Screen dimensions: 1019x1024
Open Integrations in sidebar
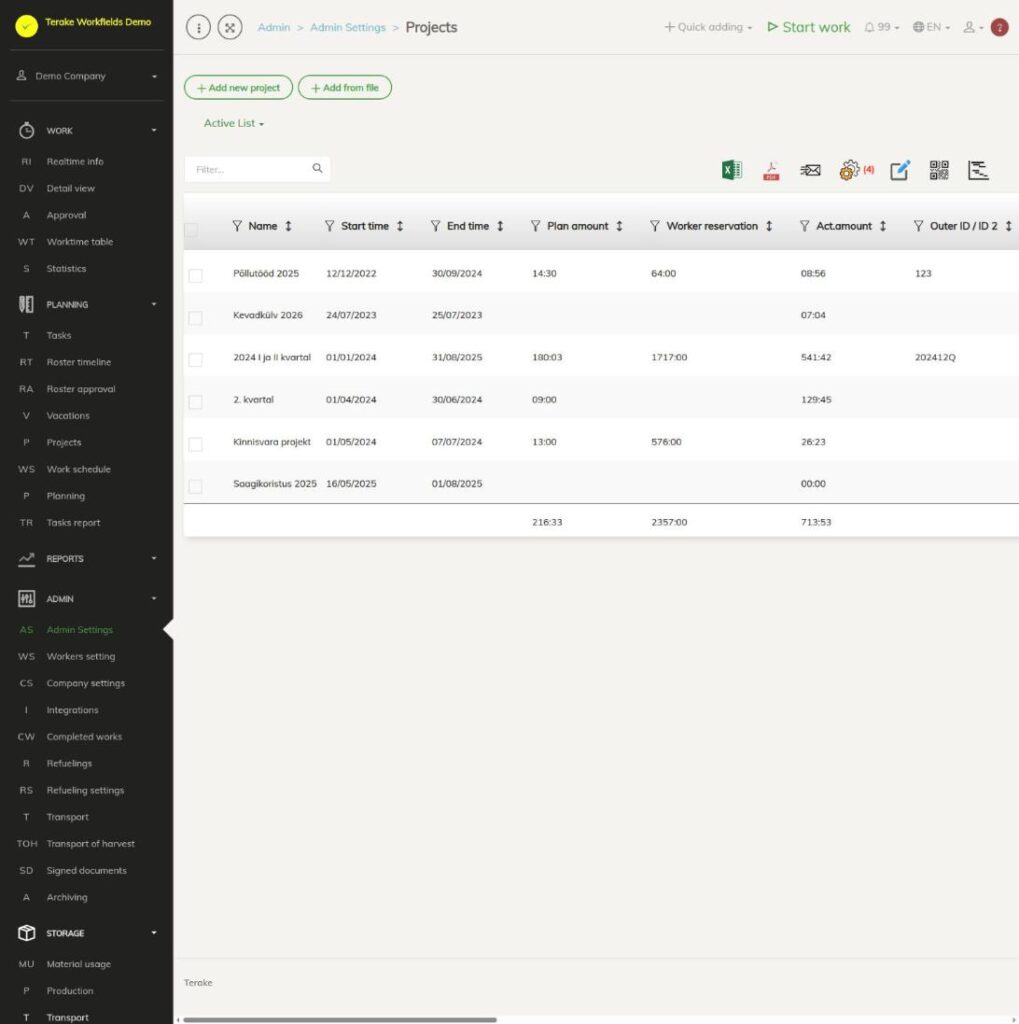(x=73, y=710)
